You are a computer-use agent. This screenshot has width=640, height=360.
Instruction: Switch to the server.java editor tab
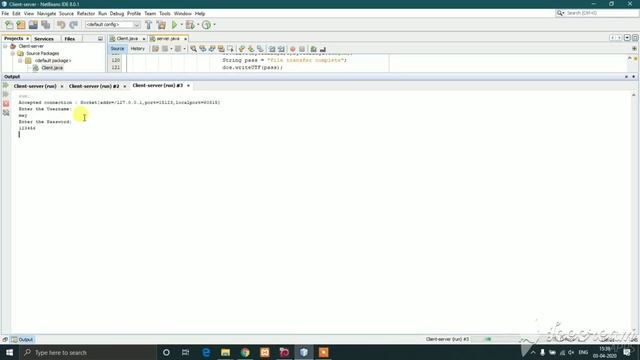[168, 38]
